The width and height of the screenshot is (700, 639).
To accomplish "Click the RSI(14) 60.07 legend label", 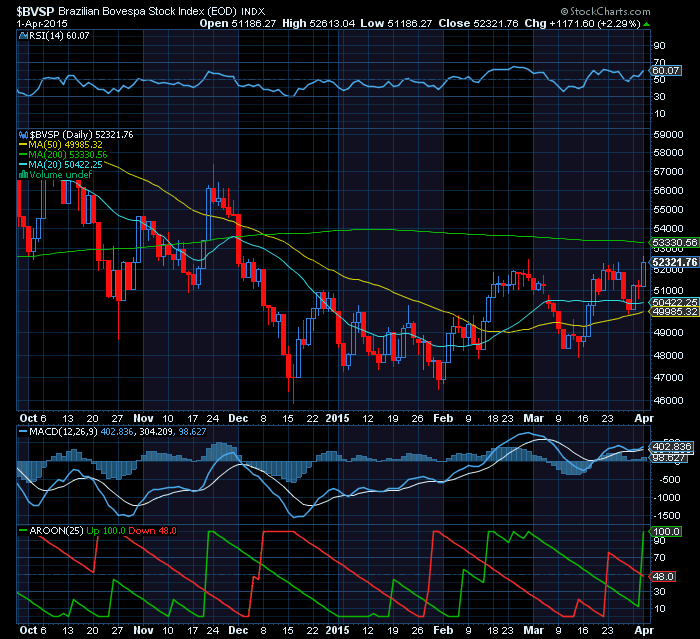I will pos(59,36).
